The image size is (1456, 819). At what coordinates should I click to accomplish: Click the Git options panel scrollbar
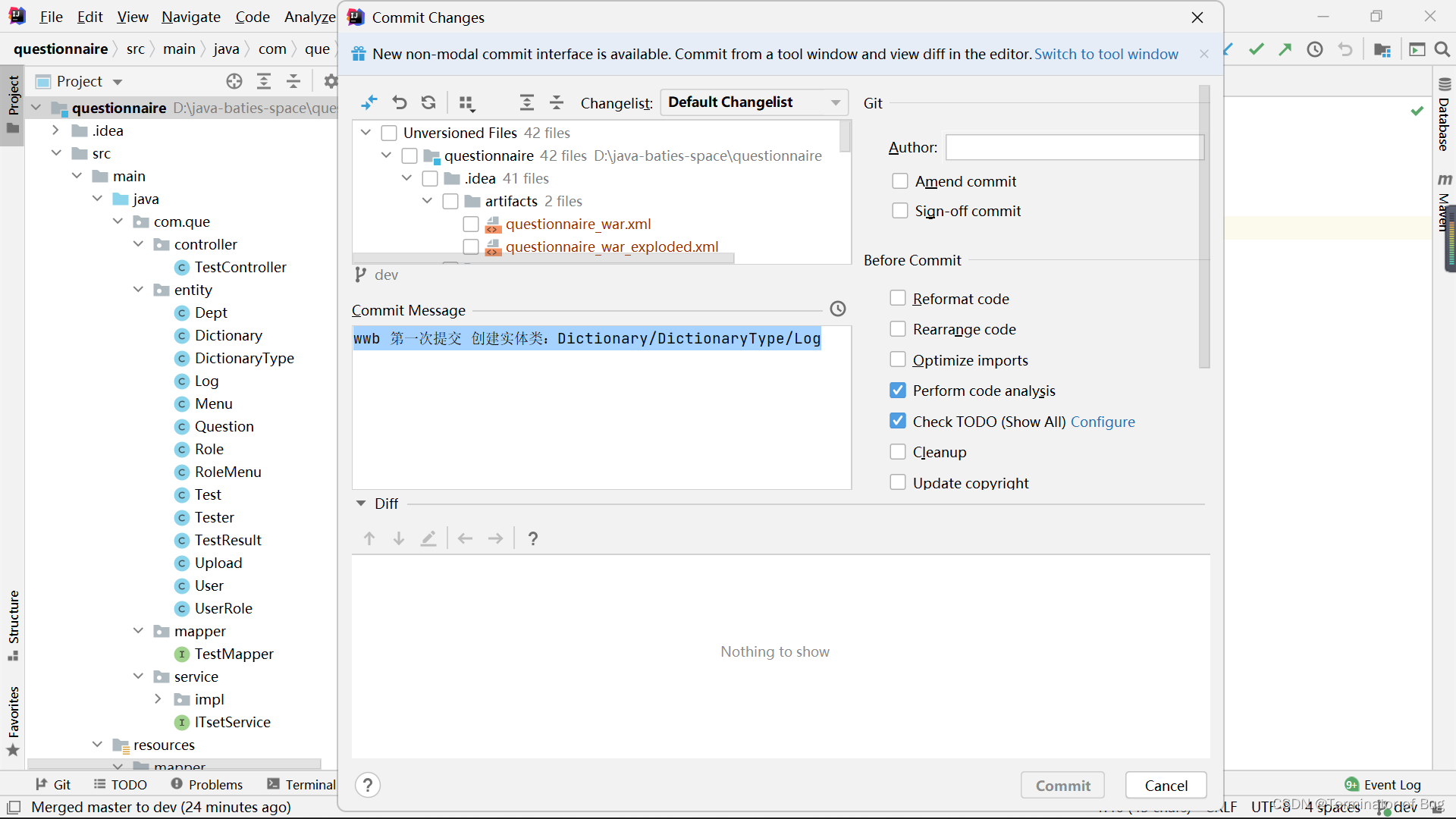tap(1204, 227)
